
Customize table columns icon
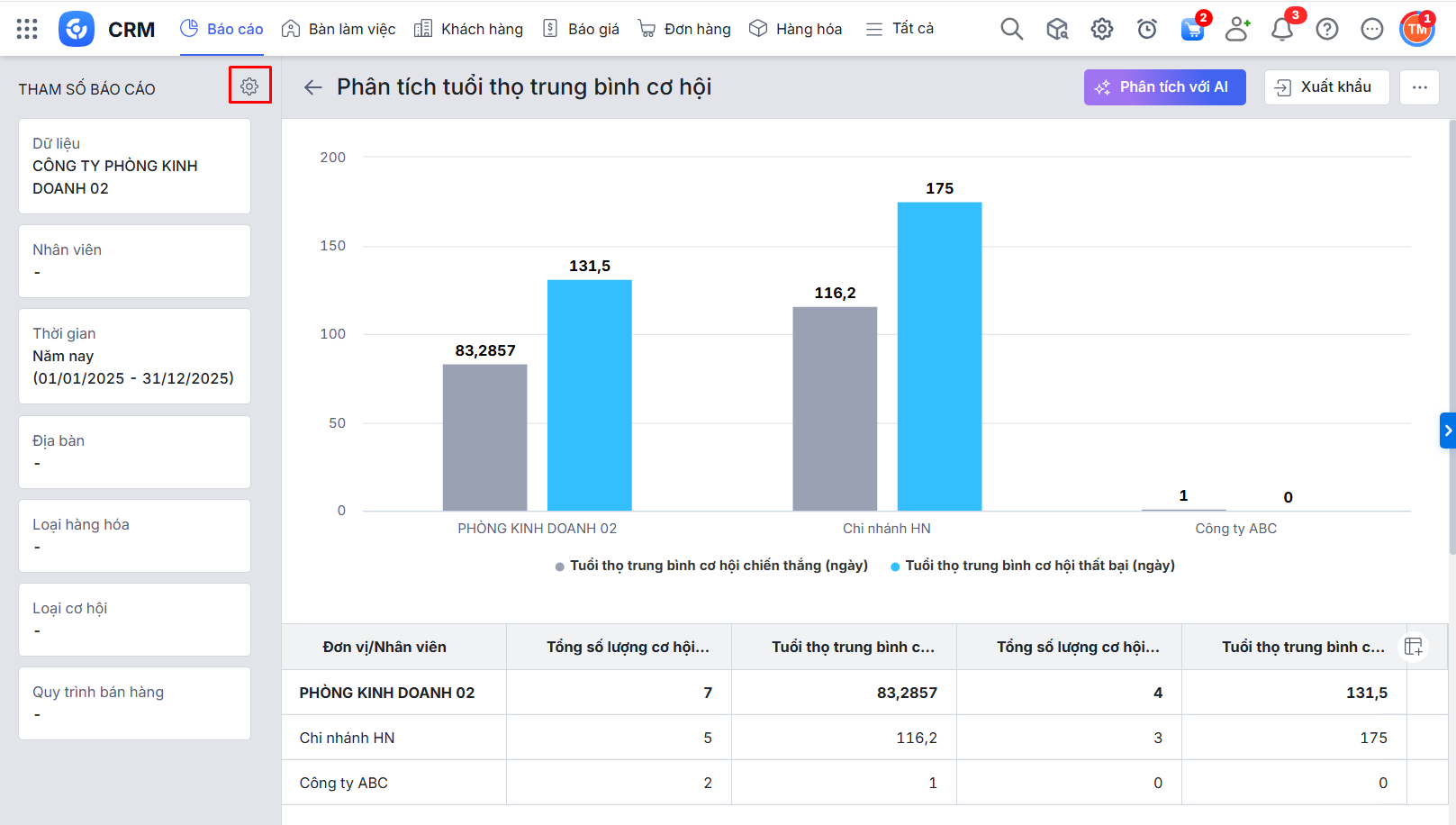[1414, 647]
